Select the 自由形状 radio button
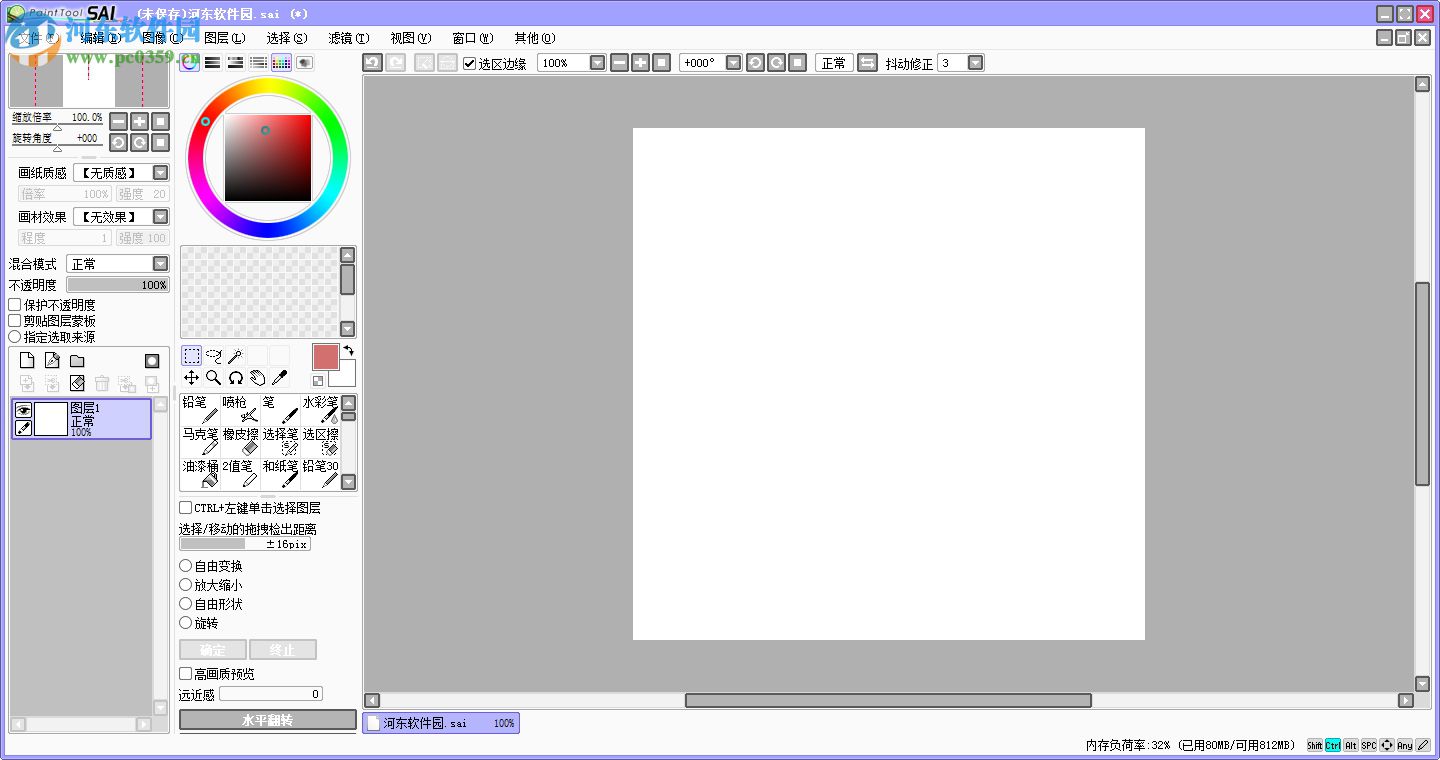1440x760 pixels. click(x=186, y=604)
